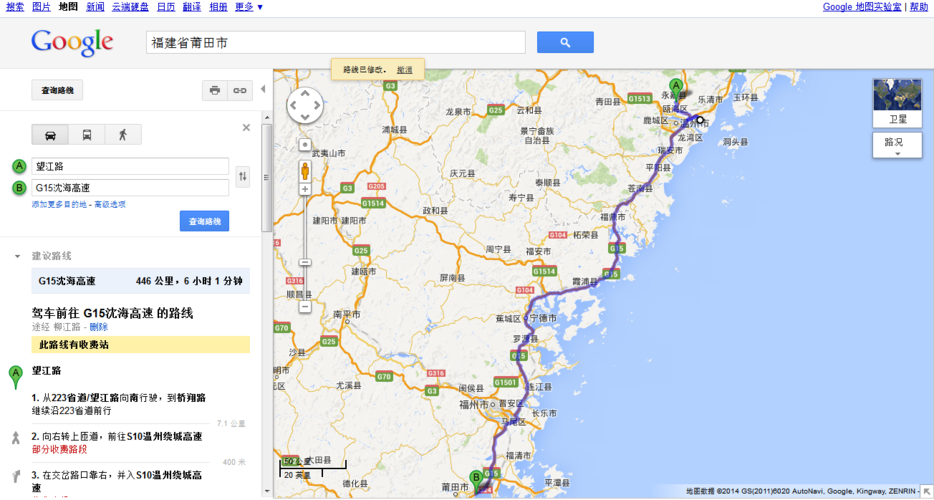Click the B destination marker near 莆田市

coord(475,480)
